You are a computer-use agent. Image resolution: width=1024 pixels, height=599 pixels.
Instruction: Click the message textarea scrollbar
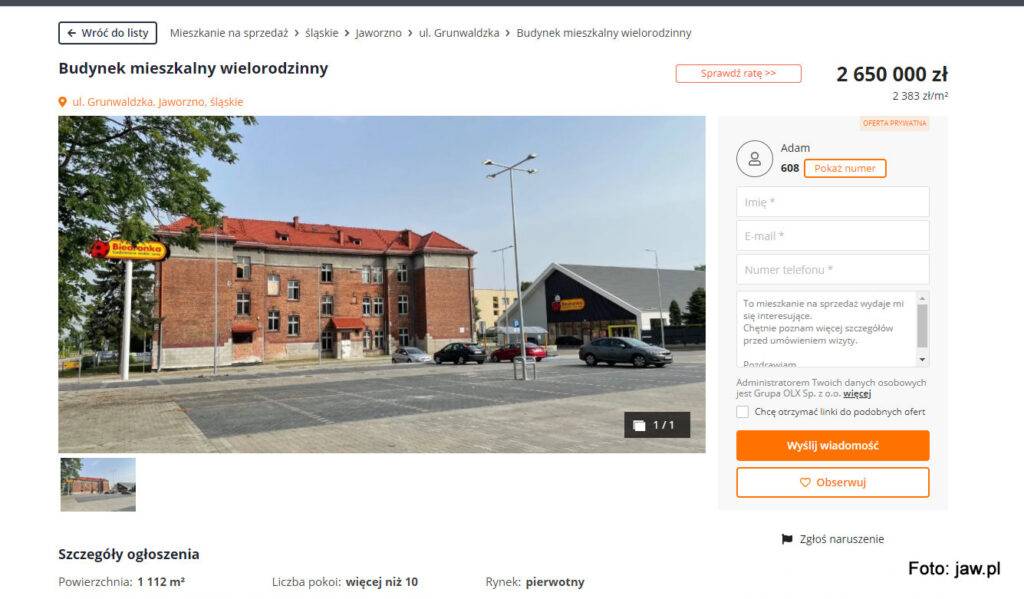point(922,325)
